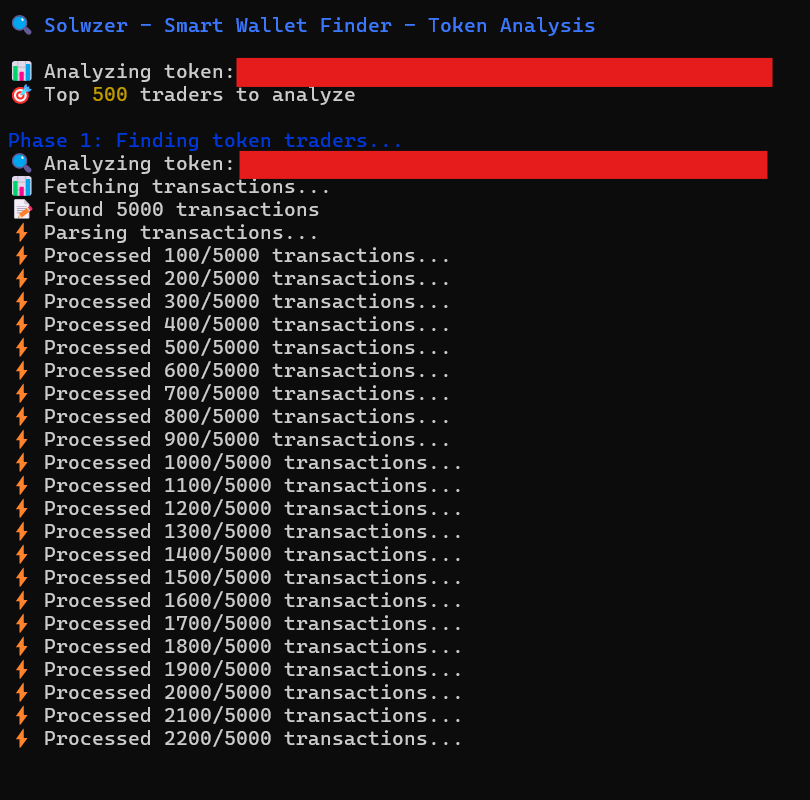810x800 pixels.
Task: Click the yellow 500 number in Top traders line
Action: [x=110, y=95]
